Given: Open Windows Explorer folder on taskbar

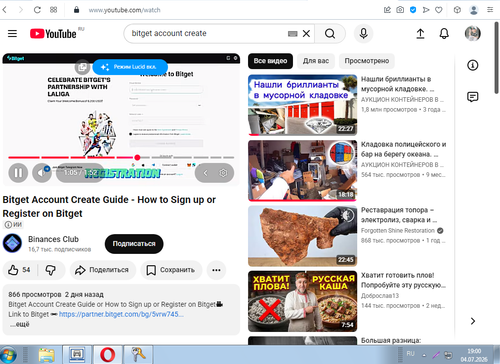Looking at the screenshot, I should tap(46, 355).
